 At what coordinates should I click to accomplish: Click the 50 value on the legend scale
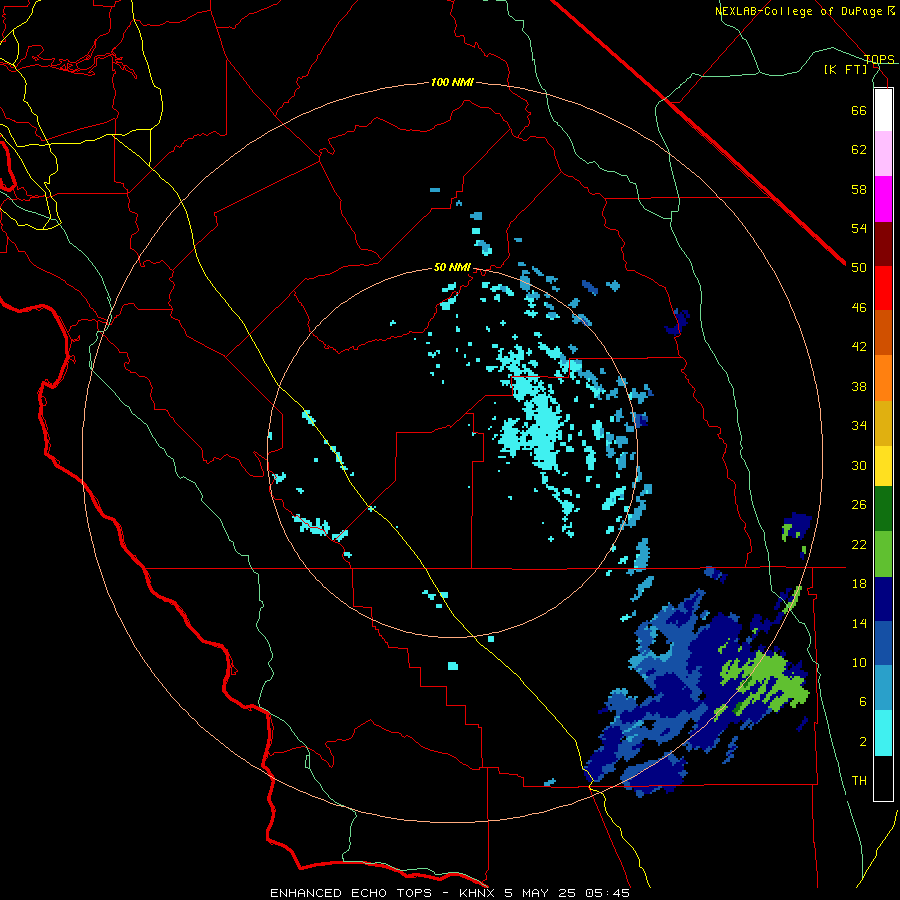tap(859, 267)
